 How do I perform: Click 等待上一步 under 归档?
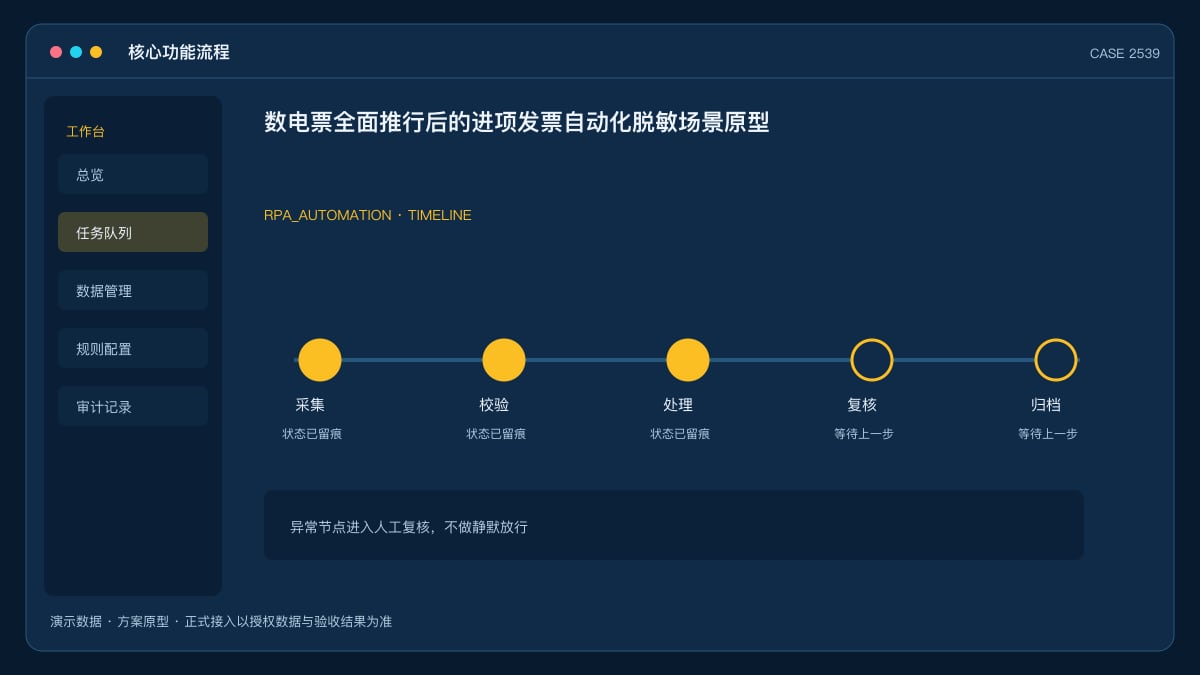pyautogui.click(x=1048, y=434)
